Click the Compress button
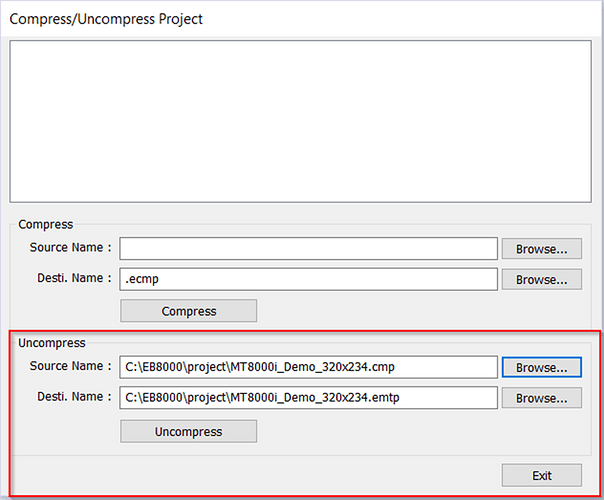Viewport: 604px width, 500px height. [188, 311]
